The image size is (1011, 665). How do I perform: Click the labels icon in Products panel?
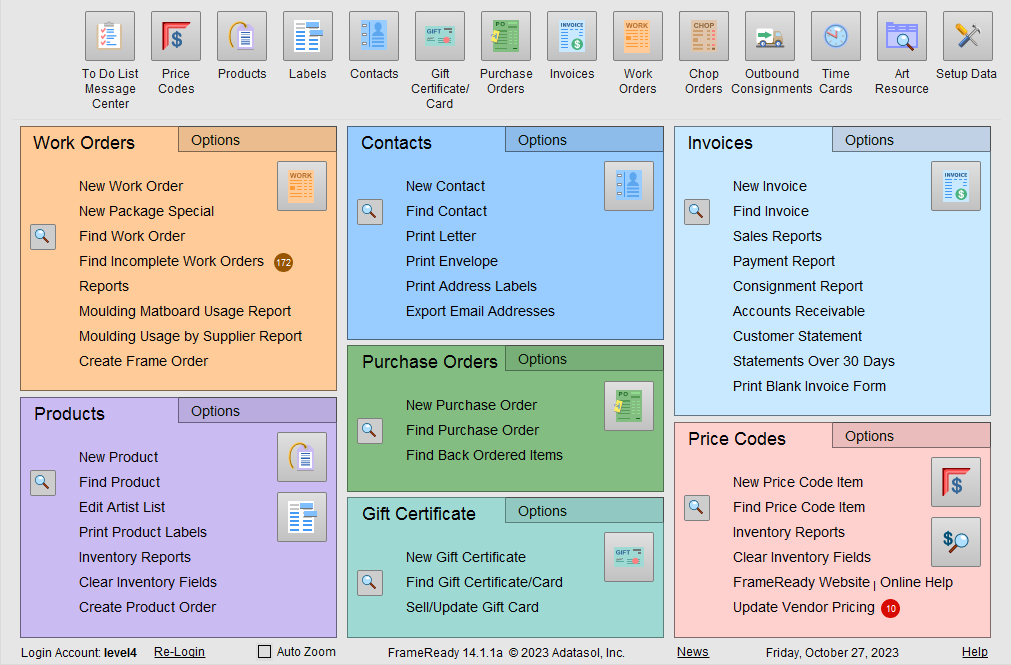point(301,517)
